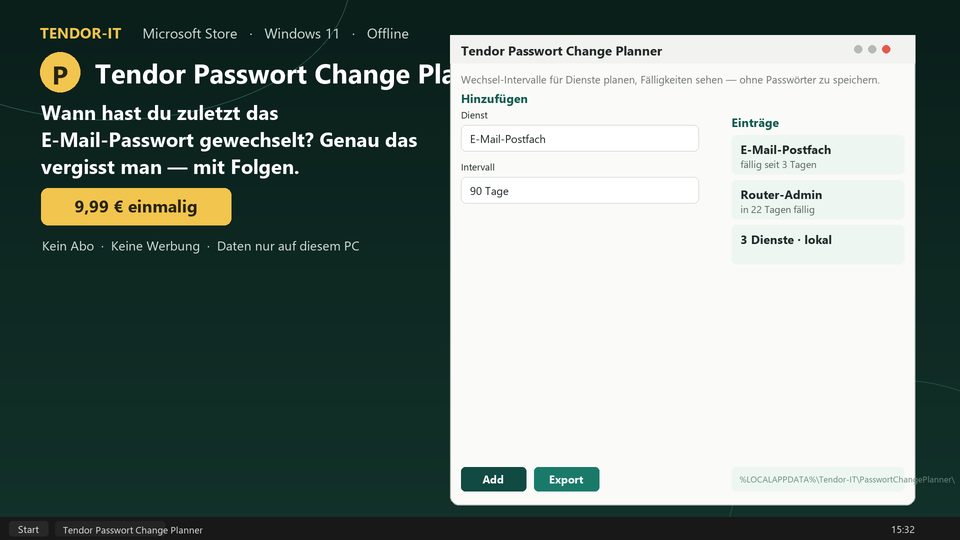The height and width of the screenshot is (540, 960).
Task: Focus the Dienst input field
Action: 580,139
